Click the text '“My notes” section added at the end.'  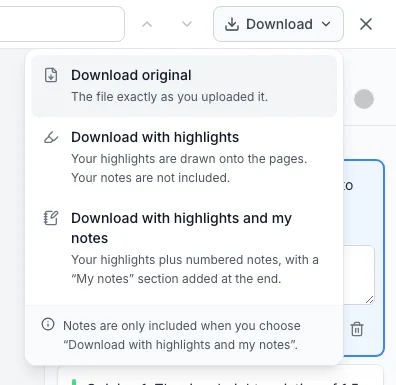point(176,279)
